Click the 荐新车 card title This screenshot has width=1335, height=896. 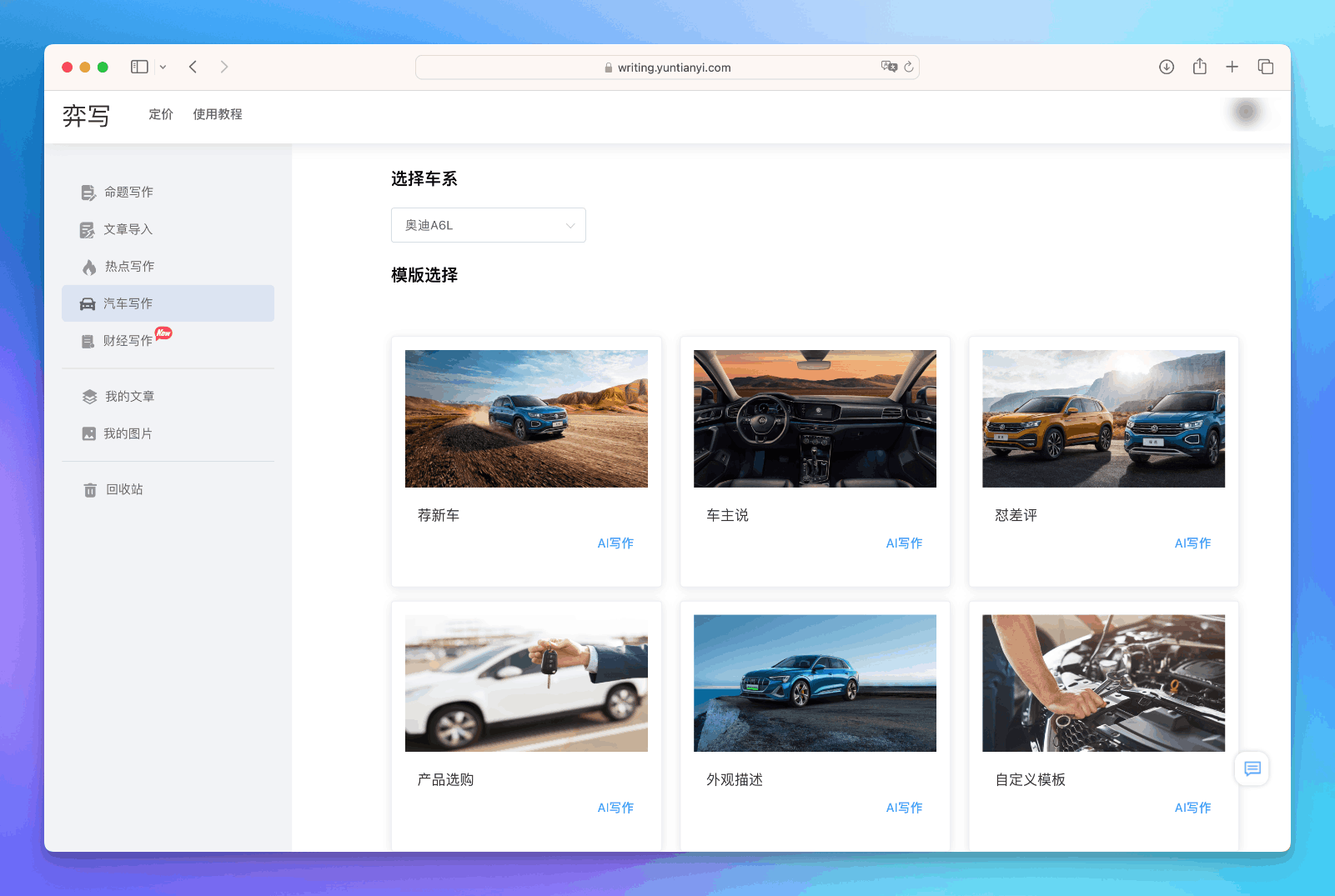point(439,515)
